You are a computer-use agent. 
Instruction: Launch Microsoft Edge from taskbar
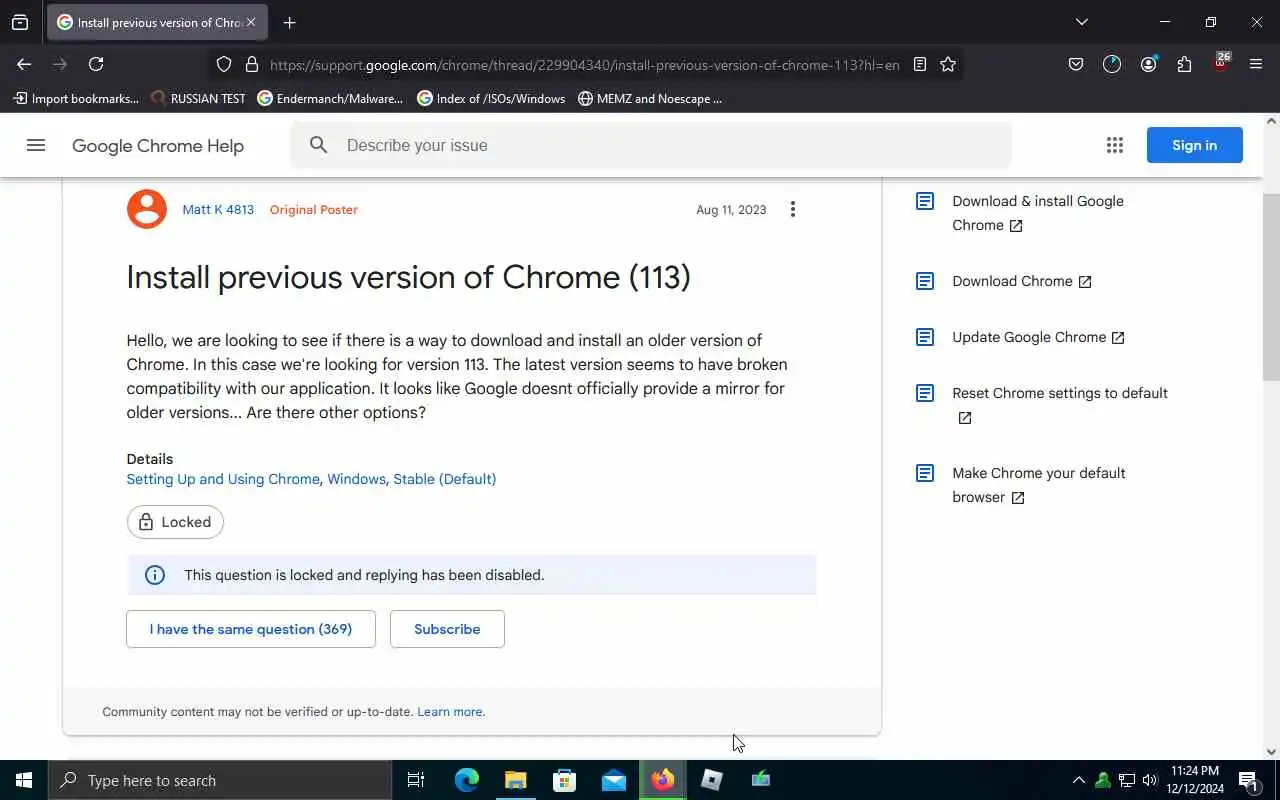pos(467,780)
